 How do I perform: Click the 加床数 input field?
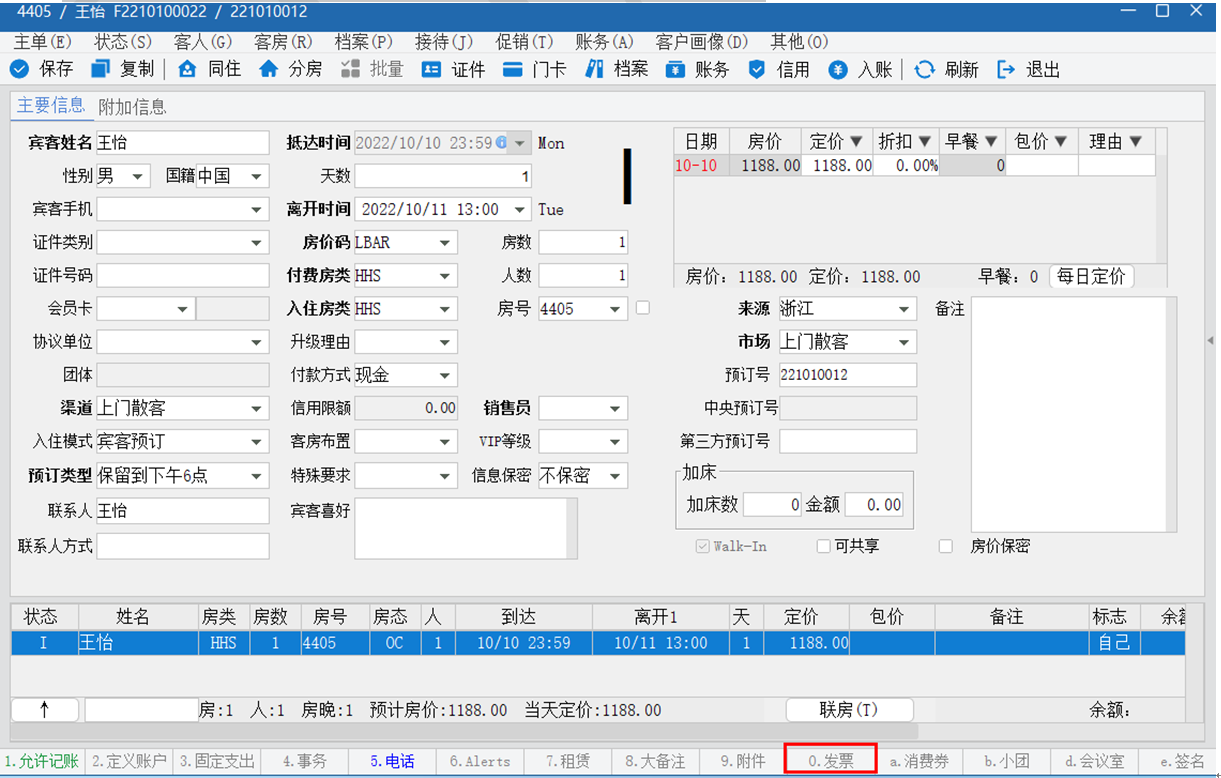point(772,505)
